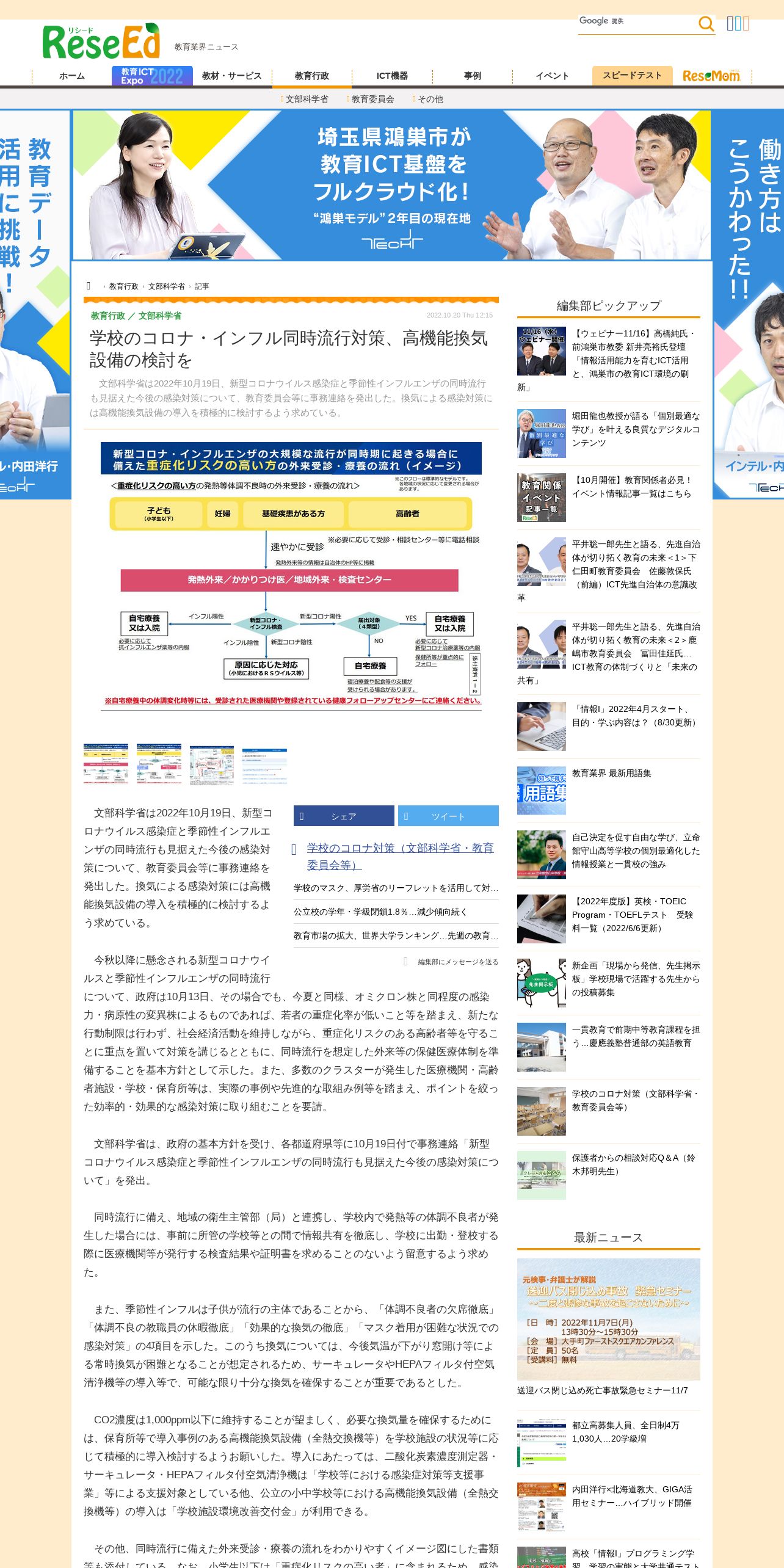The image size is (784, 1568).
Task: Open 新企画 先生掲示板 投稿募集 link
Action: [x=636, y=979]
